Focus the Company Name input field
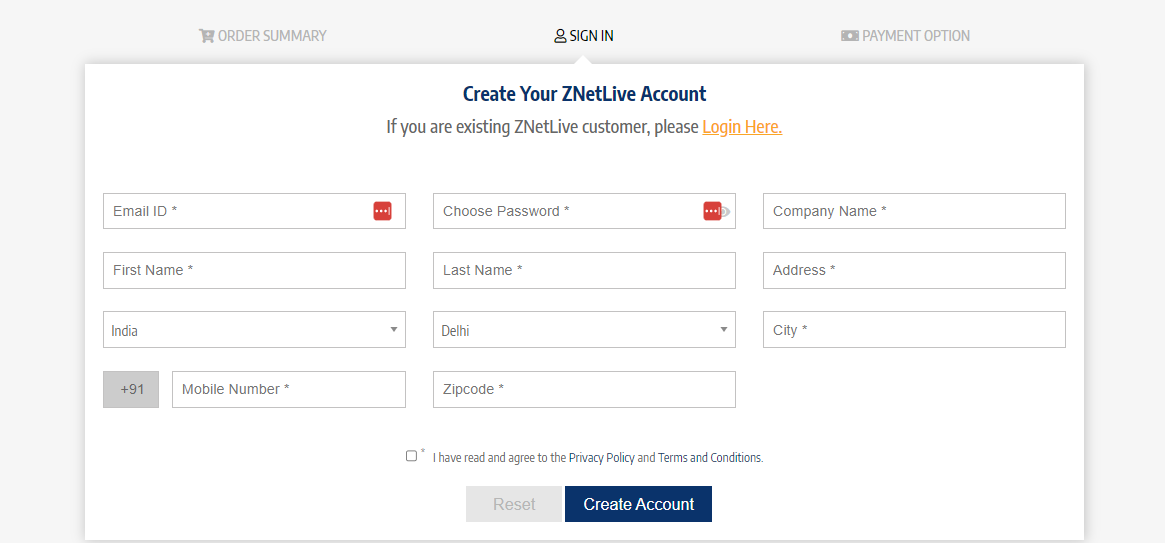The height and width of the screenshot is (543, 1165). click(914, 211)
